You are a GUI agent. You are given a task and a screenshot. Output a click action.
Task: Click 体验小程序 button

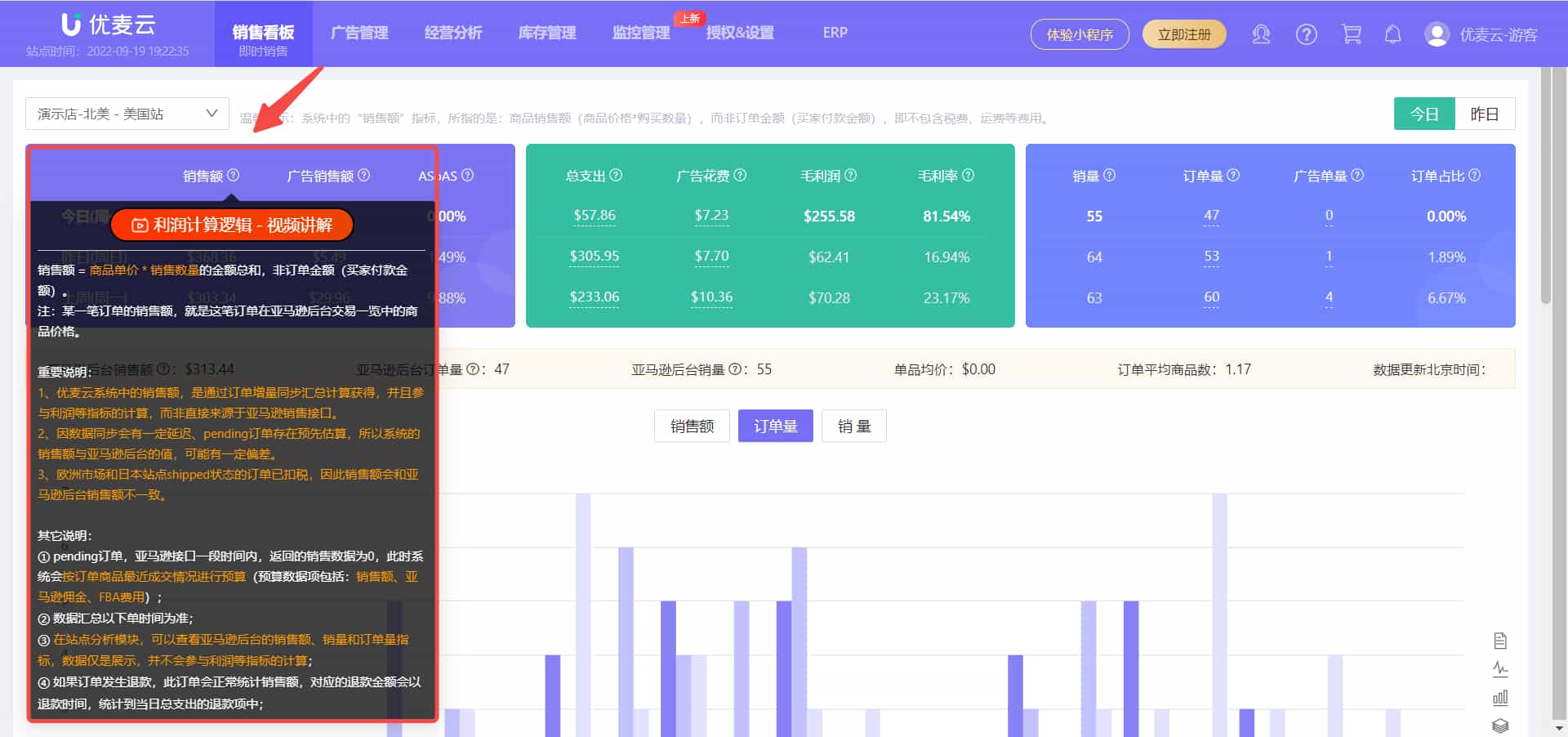1080,34
